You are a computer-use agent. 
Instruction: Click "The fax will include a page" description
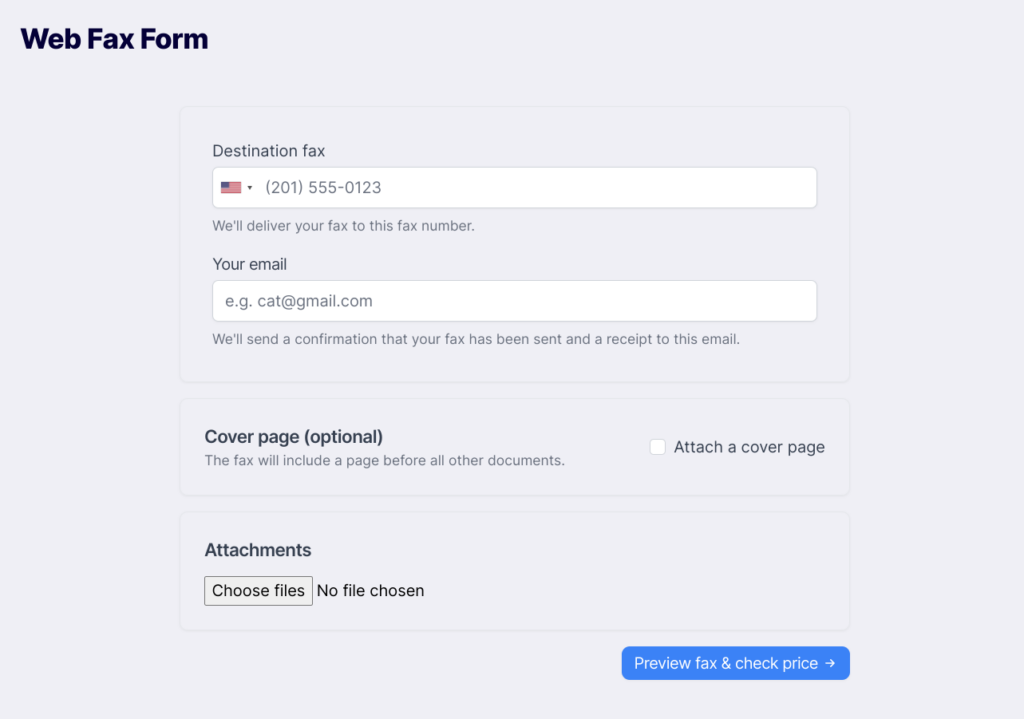coord(385,460)
